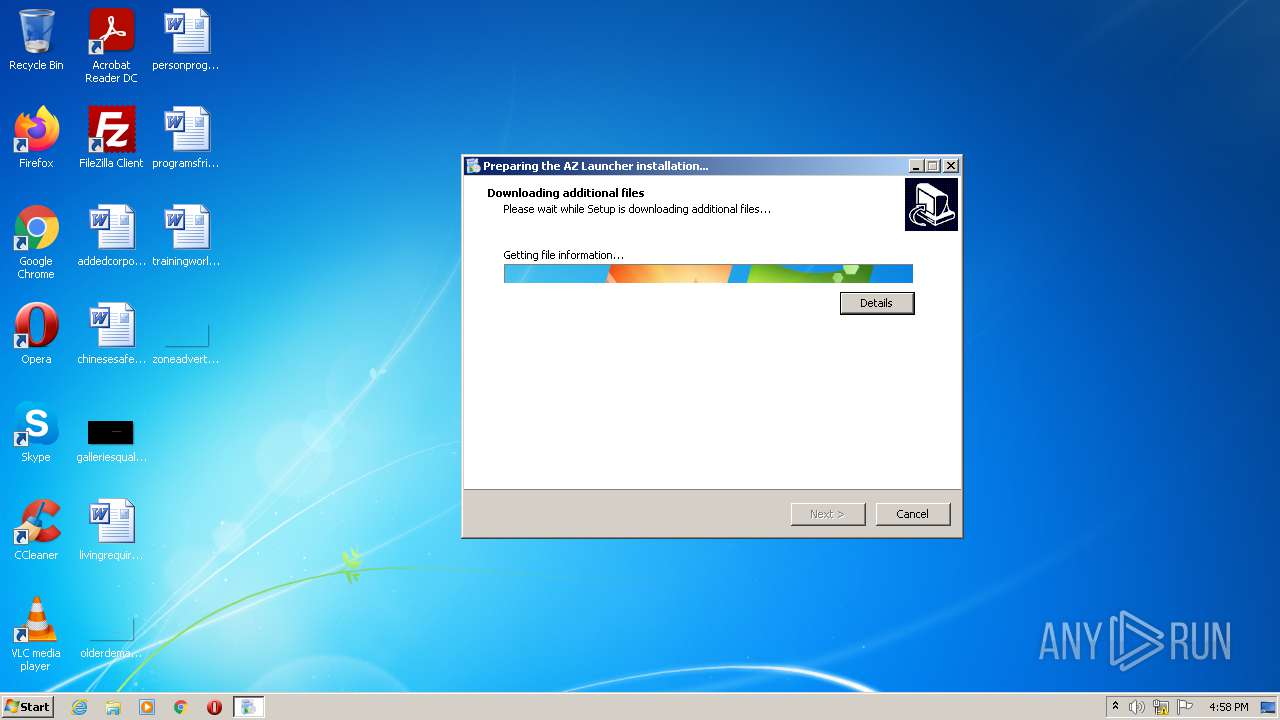Open Opera from the taskbar

tap(214, 707)
